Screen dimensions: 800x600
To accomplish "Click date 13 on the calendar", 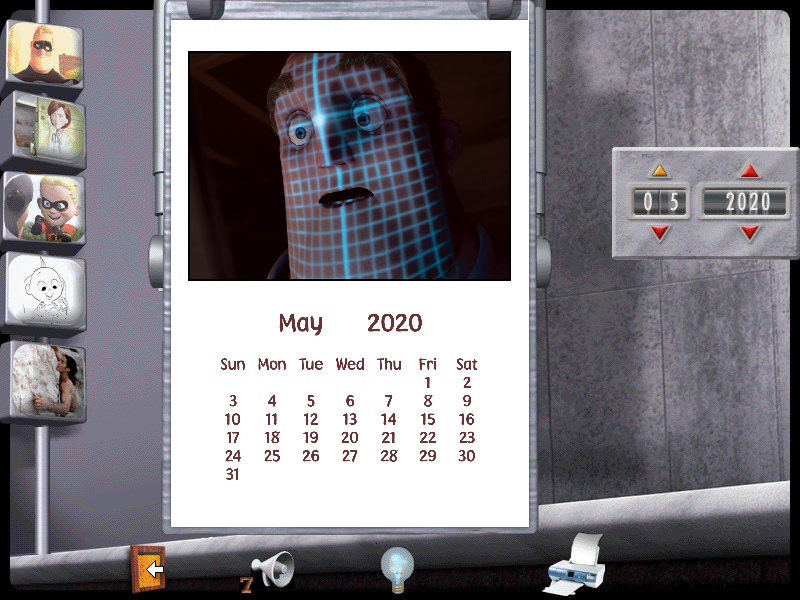I will (x=349, y=419).
